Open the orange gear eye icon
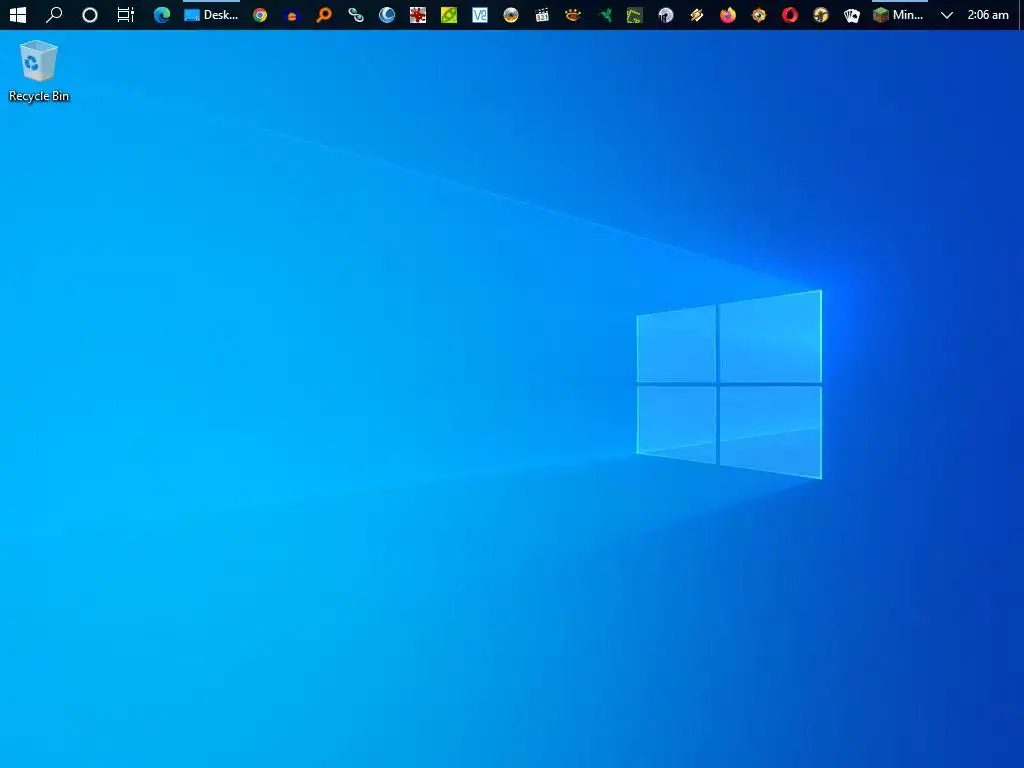The width and height of the screenshot is (1024, 768). (x=759, y=14)
